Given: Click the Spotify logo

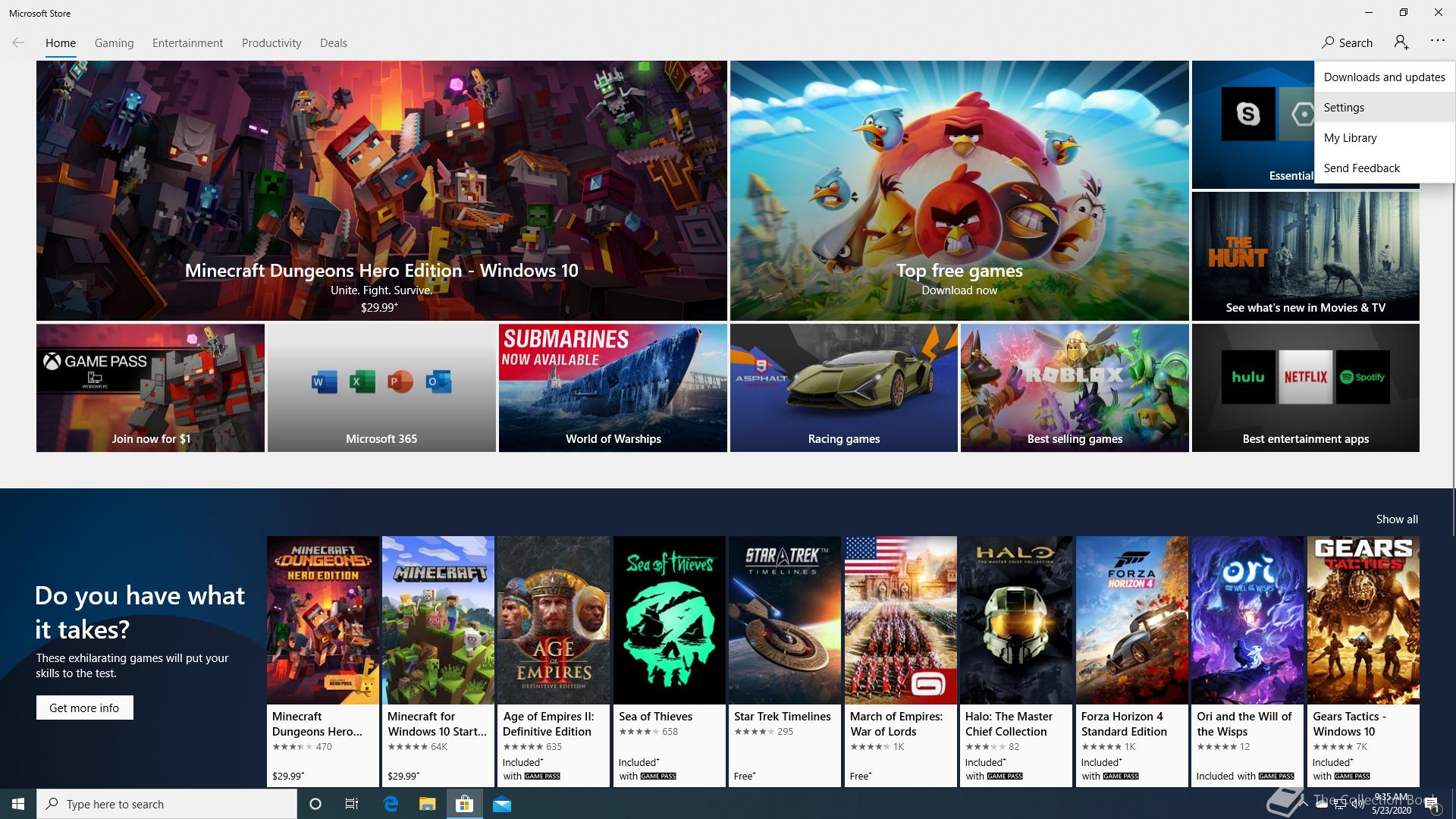Looking at the screenshot, I should coord(1363,377).
